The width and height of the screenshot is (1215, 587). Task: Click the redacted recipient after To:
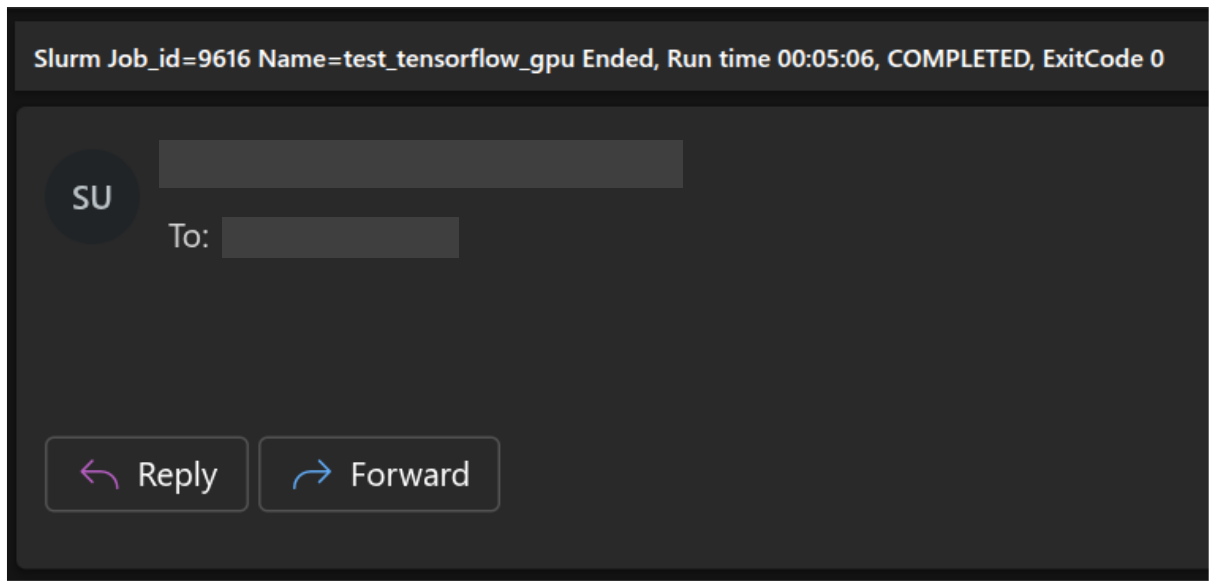(x=340, y=238)
